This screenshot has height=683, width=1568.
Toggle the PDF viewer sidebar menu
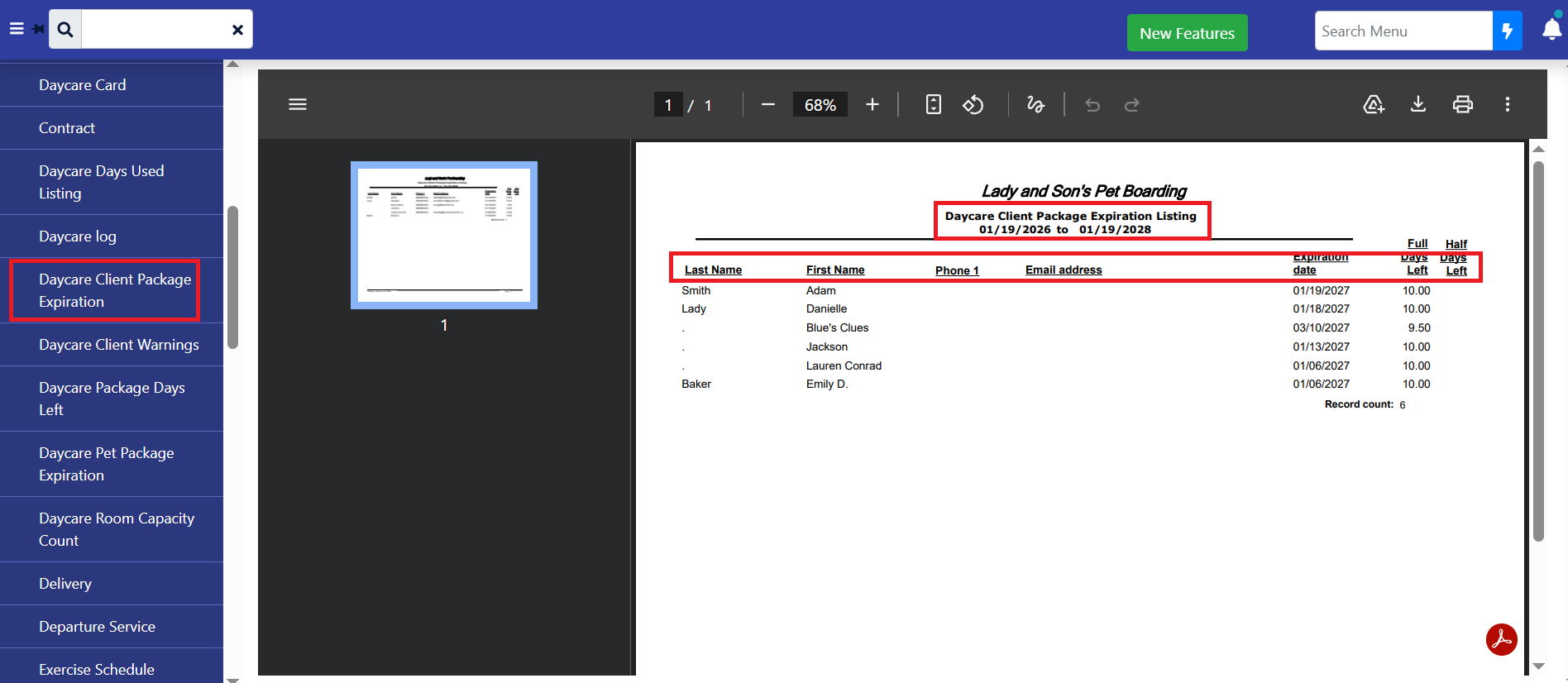pyautogui.click(x=298, y=104)
